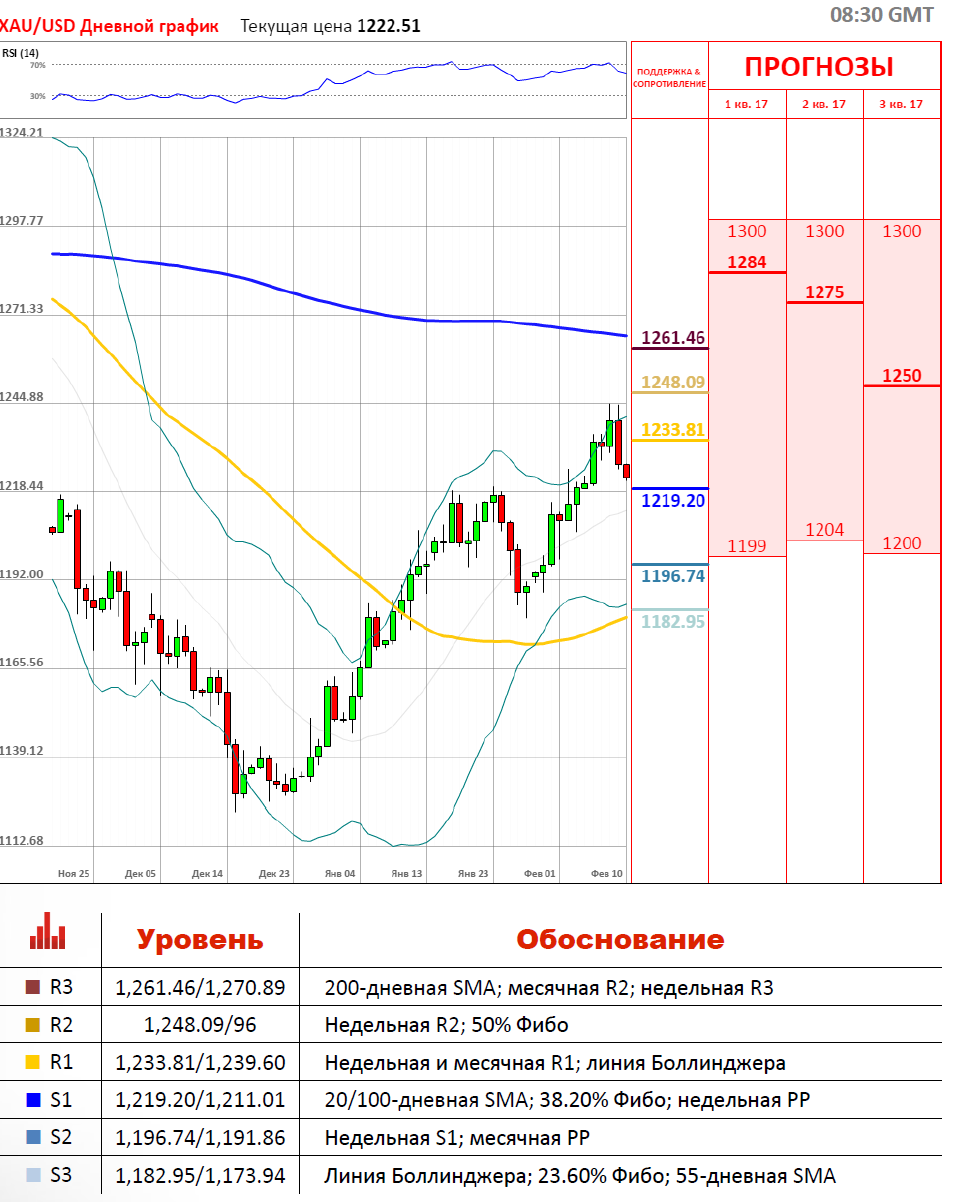Click the XAU/USD Дневной график title
The image size is (958, 1202).
[x=109, y=26]
